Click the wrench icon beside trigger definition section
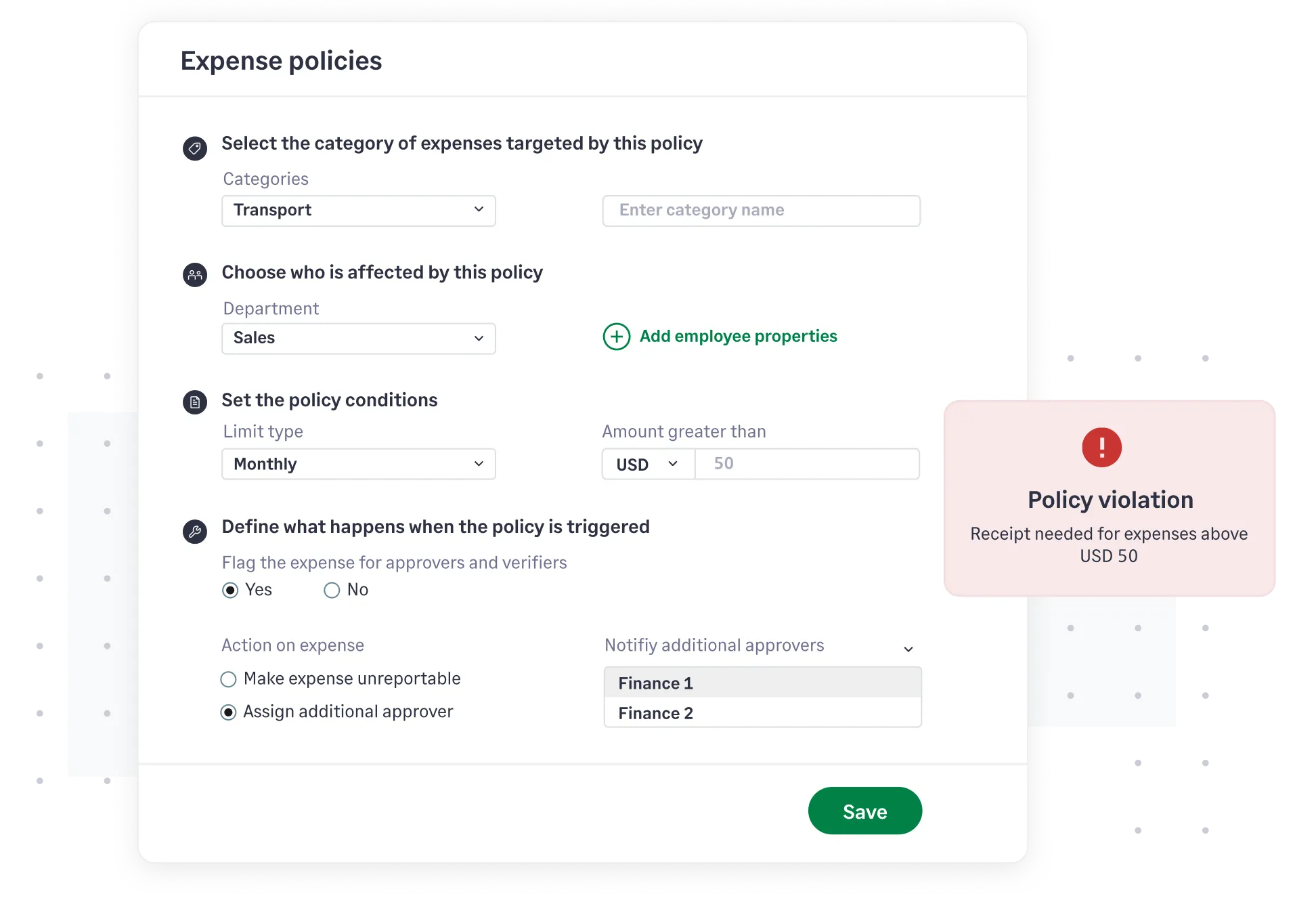Image resolution: width=1316 pixels, height=900 pixels. (x=195, y=531)
